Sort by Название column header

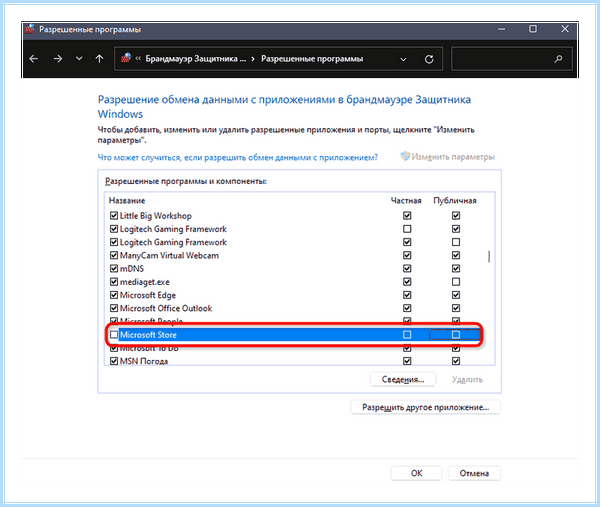[x=127, y=201]
